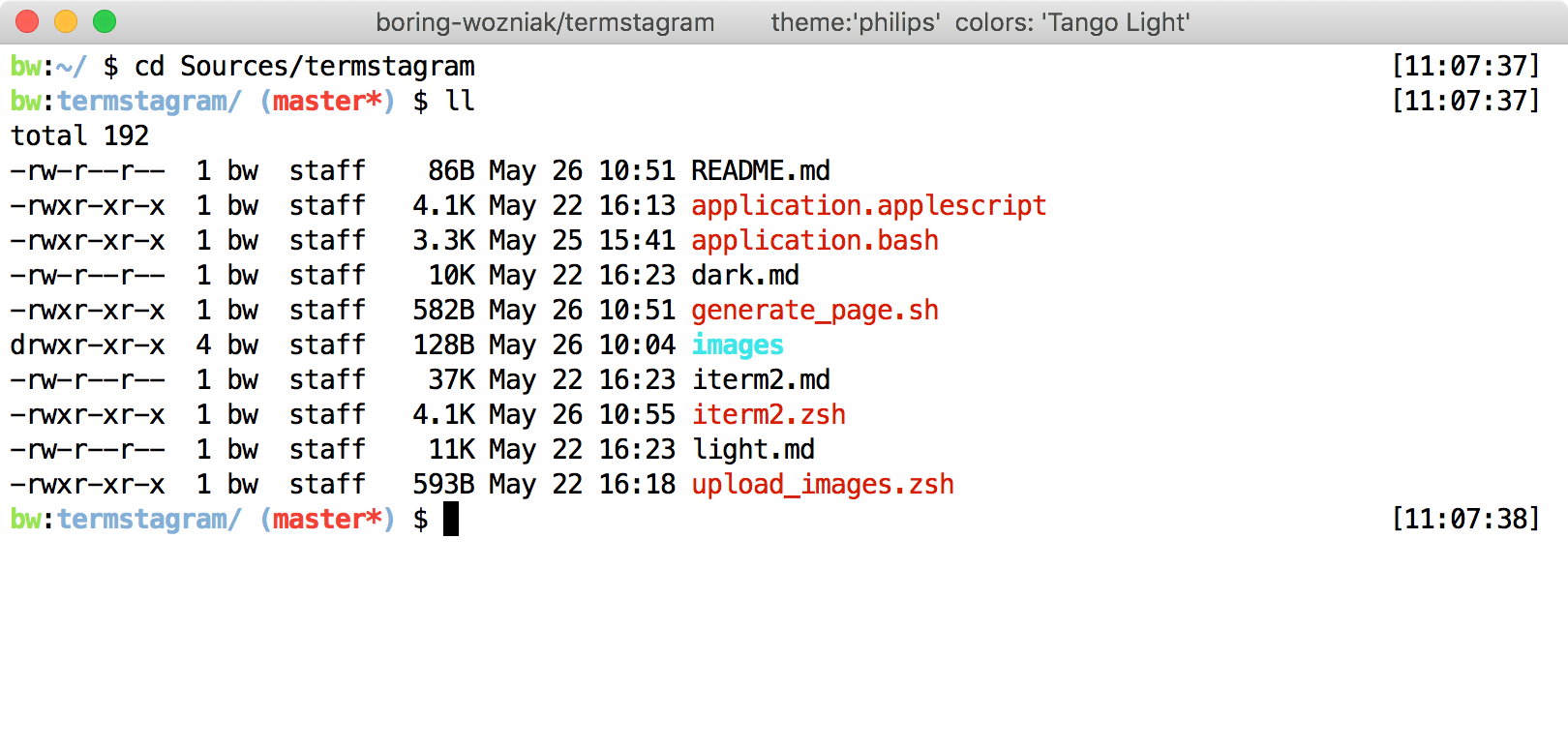Select upload_images.zsh in the listing

click(823, 485)
